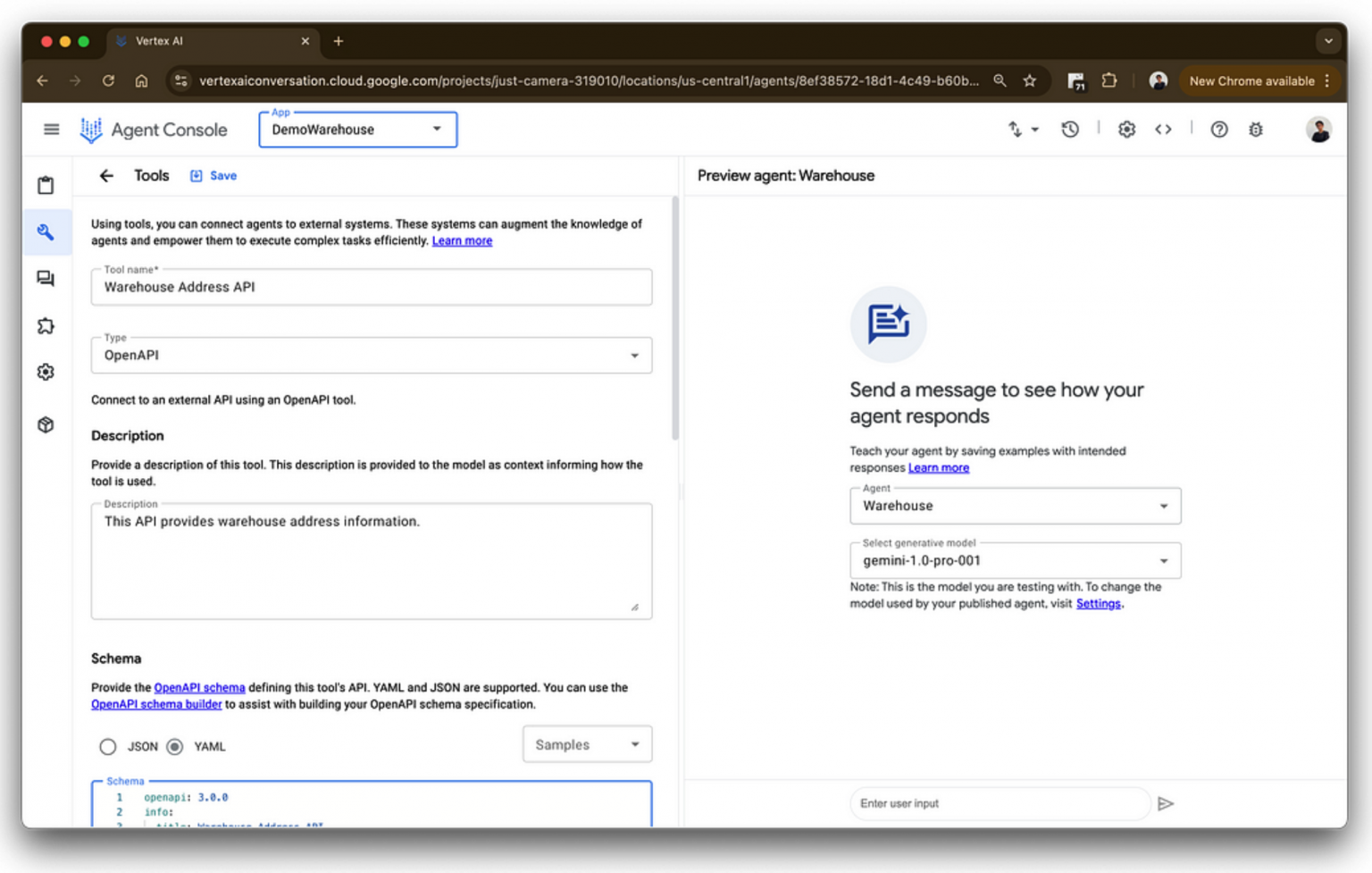Select the clipboard icon in the left sidebar
This screenshot has width=1372, height=873.
(x=46, y=185)
